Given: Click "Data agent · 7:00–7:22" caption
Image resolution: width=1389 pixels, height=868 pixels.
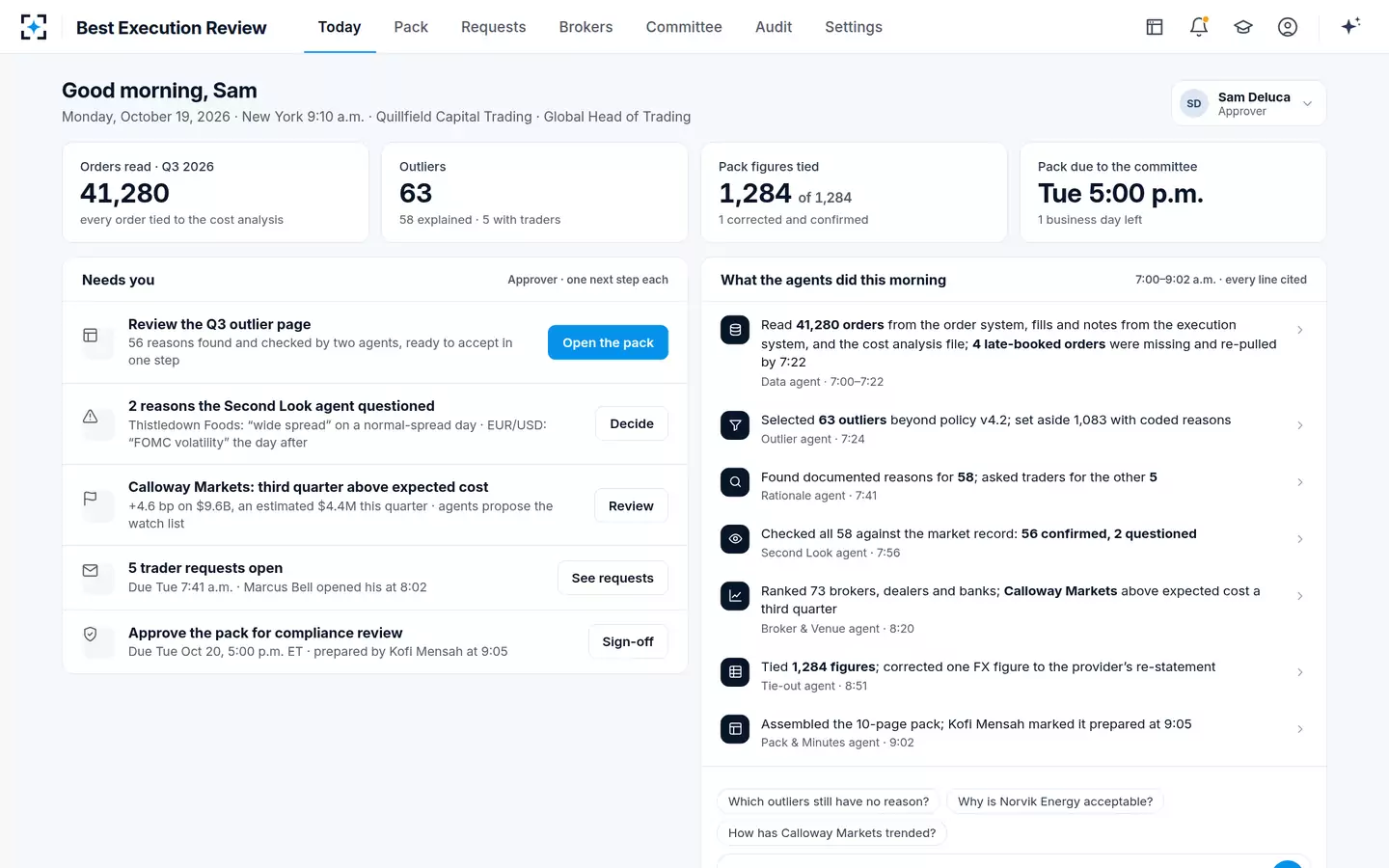Looking at the screenshot, I should [x=822, y=382].
